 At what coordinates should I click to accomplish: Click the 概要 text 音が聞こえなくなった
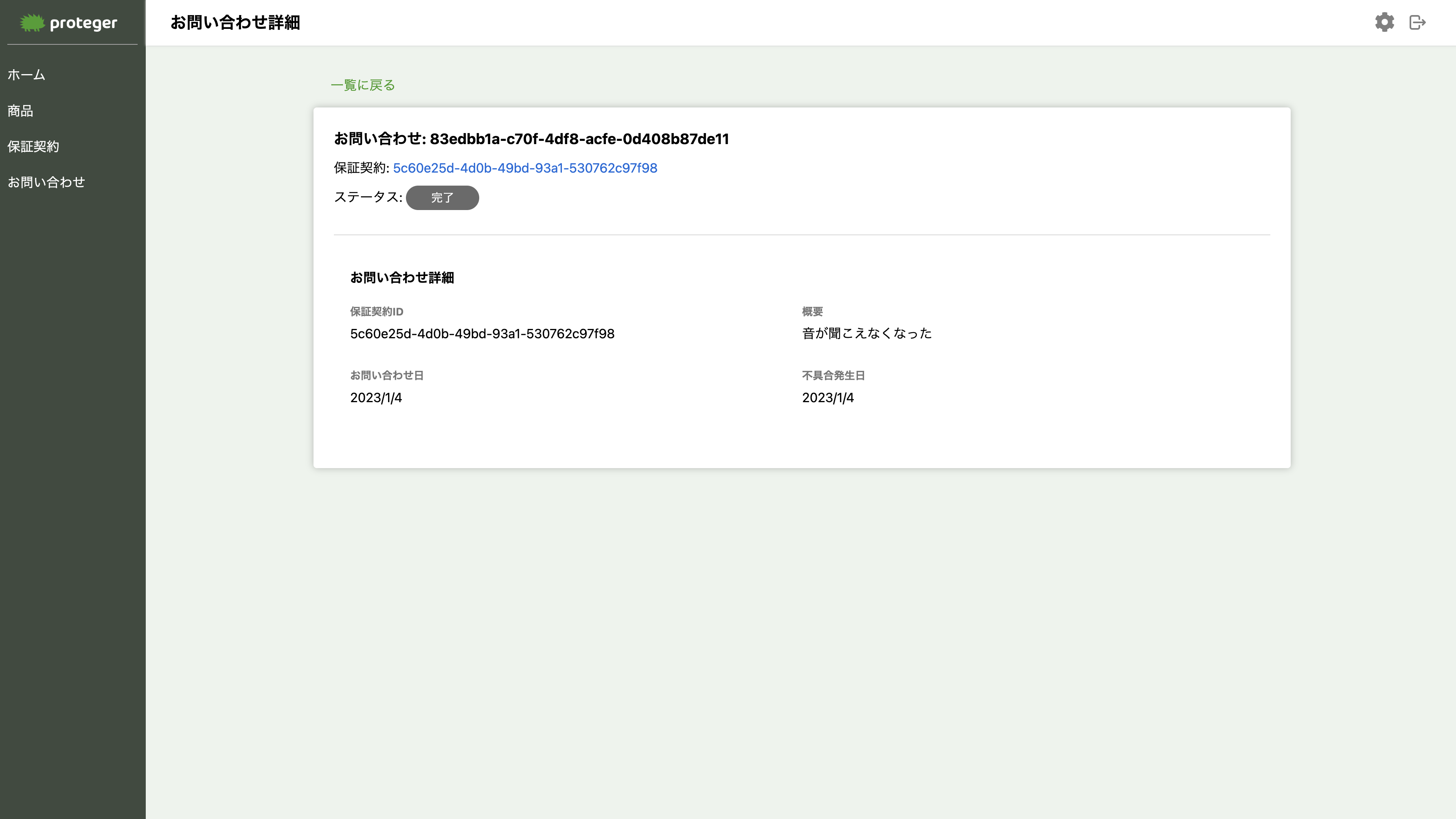click(x=866, y=333)
